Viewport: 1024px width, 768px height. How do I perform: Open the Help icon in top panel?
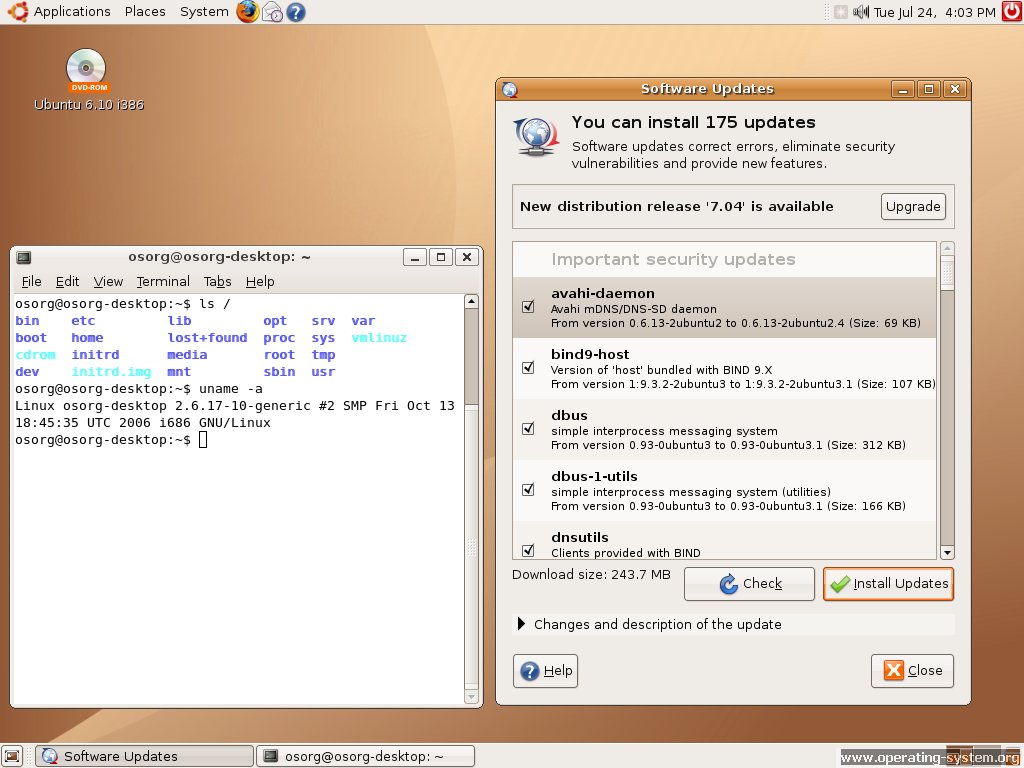(296, 12)
